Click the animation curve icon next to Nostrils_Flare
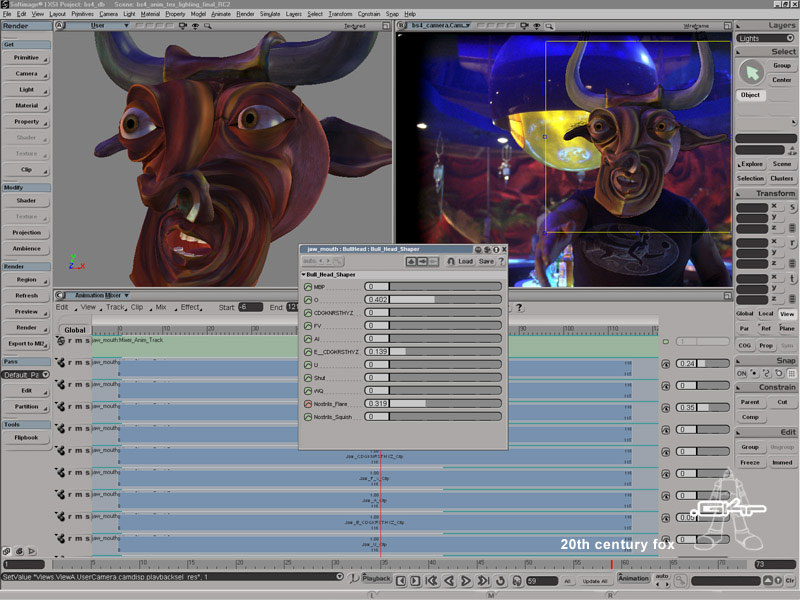This screenshot has width=800, height=600. 307,403
